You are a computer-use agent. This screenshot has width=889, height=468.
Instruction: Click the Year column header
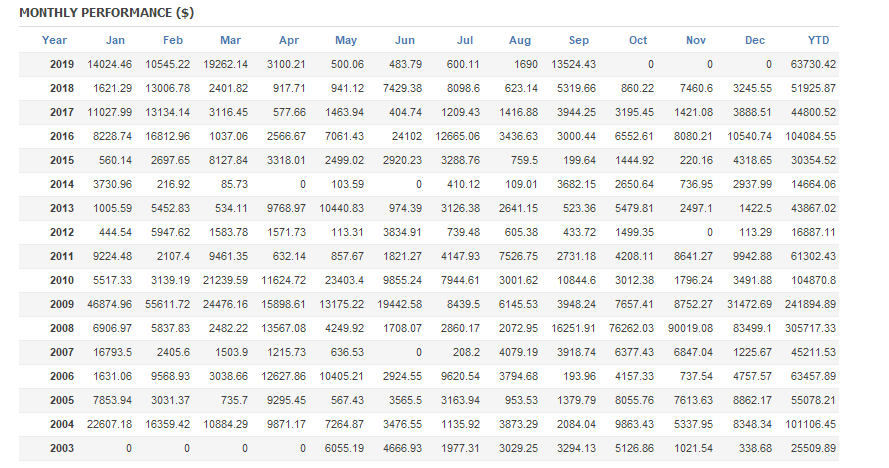[55, 40]
